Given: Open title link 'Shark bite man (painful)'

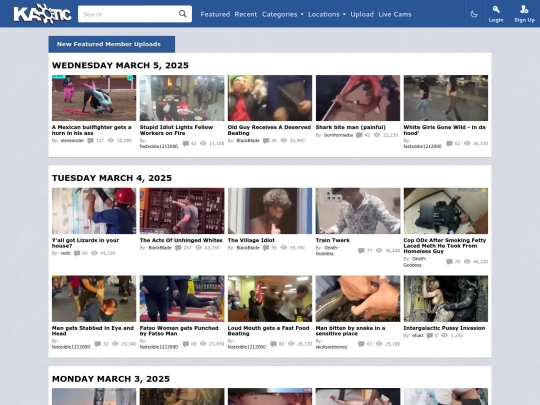Looking at the screenshot, I should [351, 127].
